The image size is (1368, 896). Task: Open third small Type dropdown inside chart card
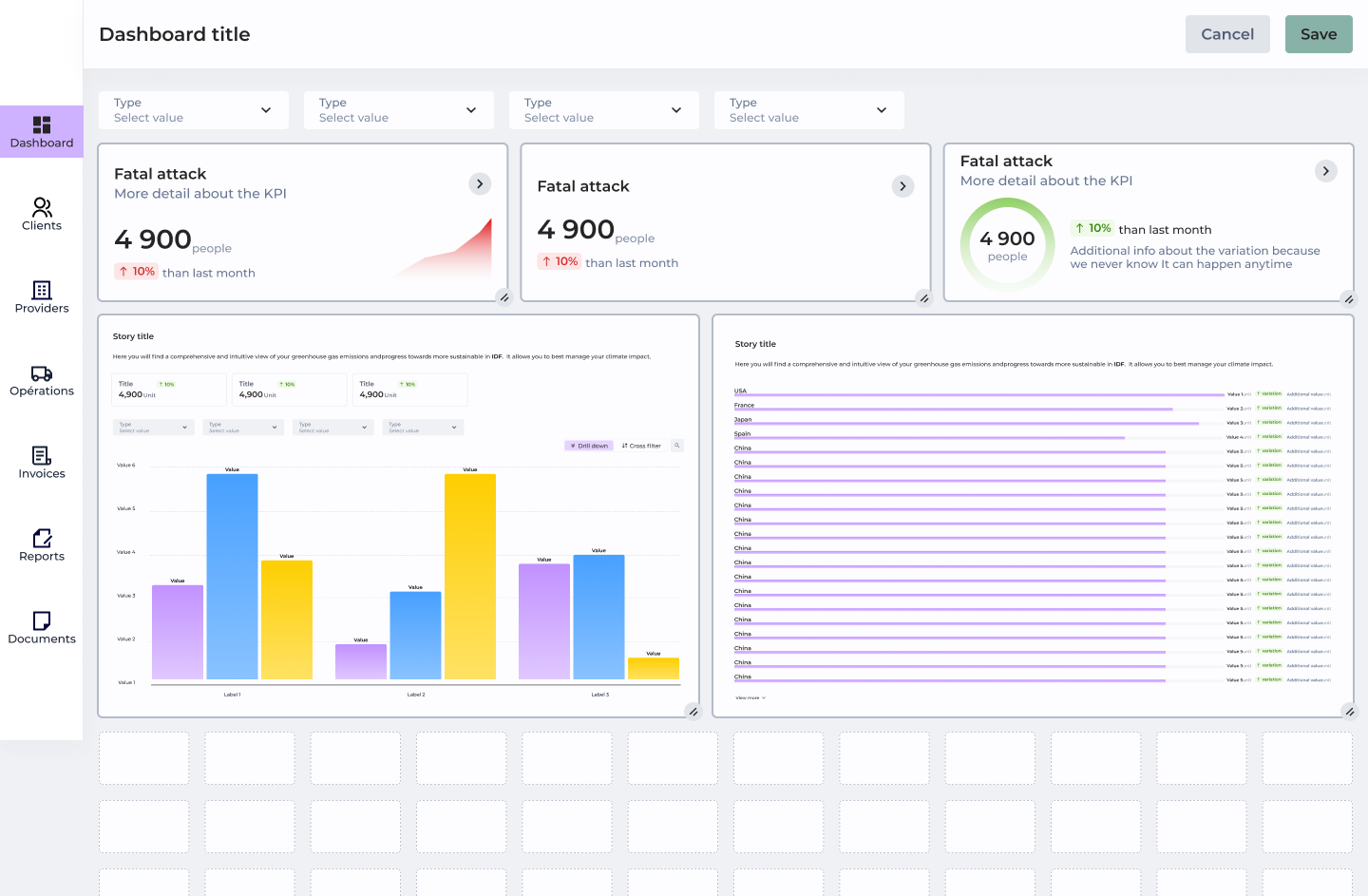[333, 428]
